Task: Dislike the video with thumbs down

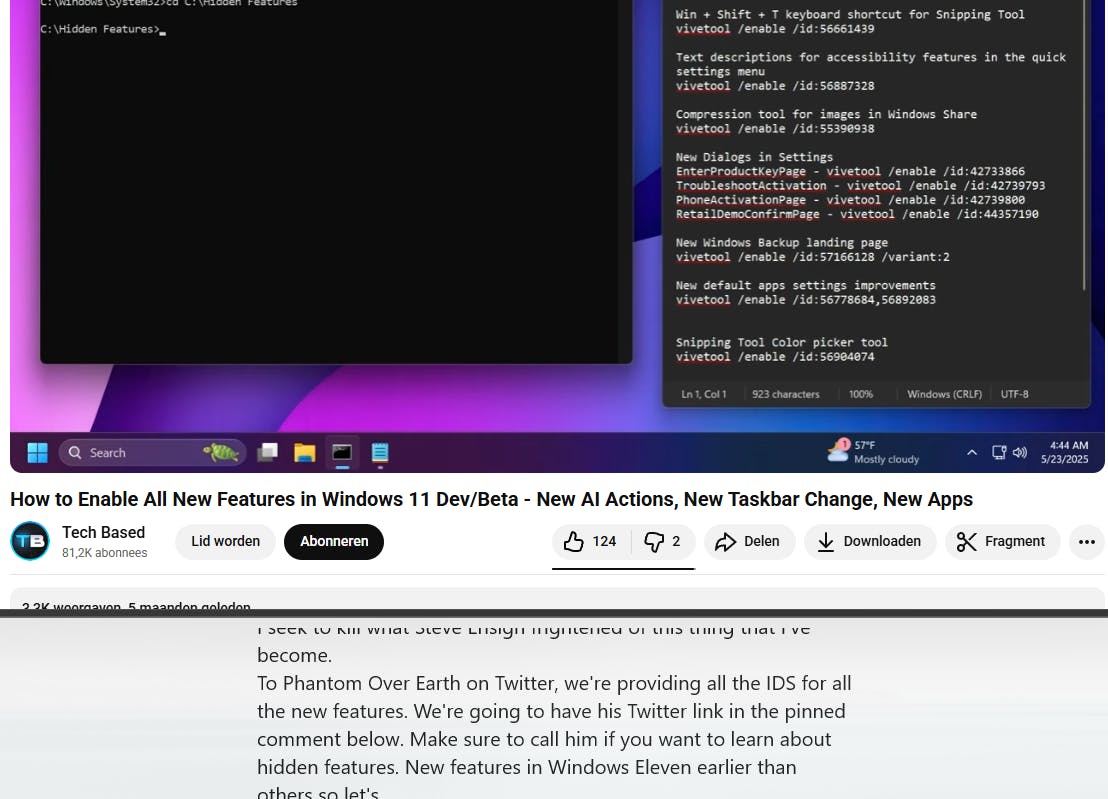Action: point(662,542)
